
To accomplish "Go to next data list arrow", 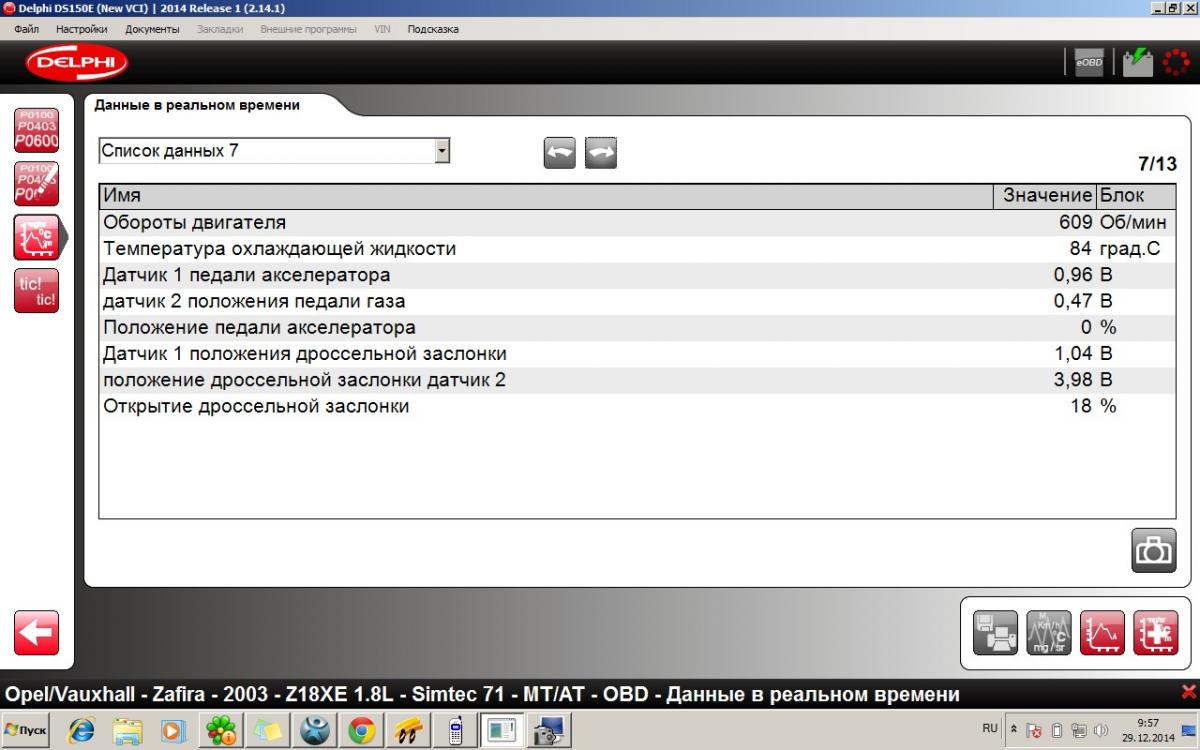I will point(601,153).
